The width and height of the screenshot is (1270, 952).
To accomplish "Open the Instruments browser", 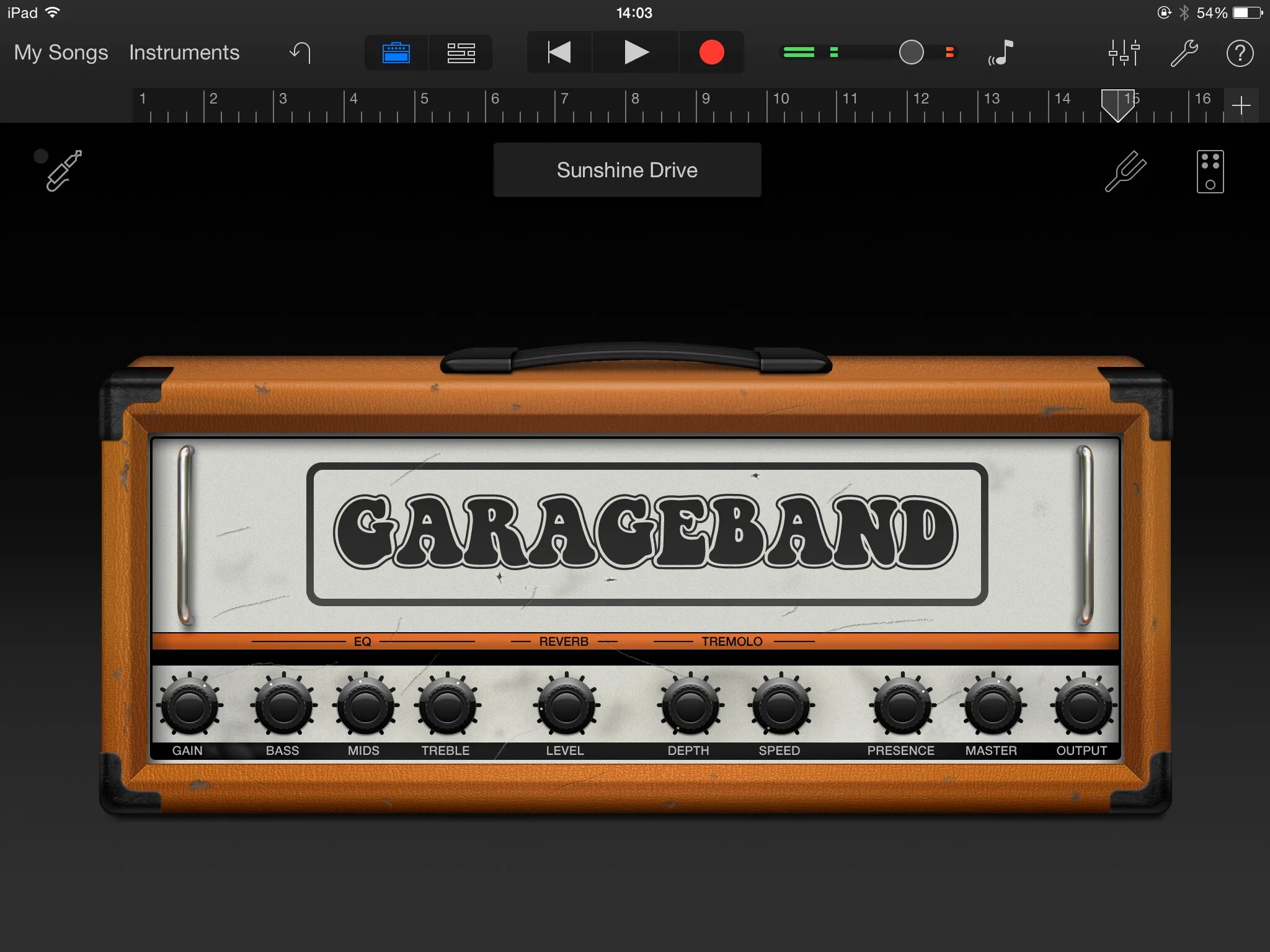I will [184, 53].
